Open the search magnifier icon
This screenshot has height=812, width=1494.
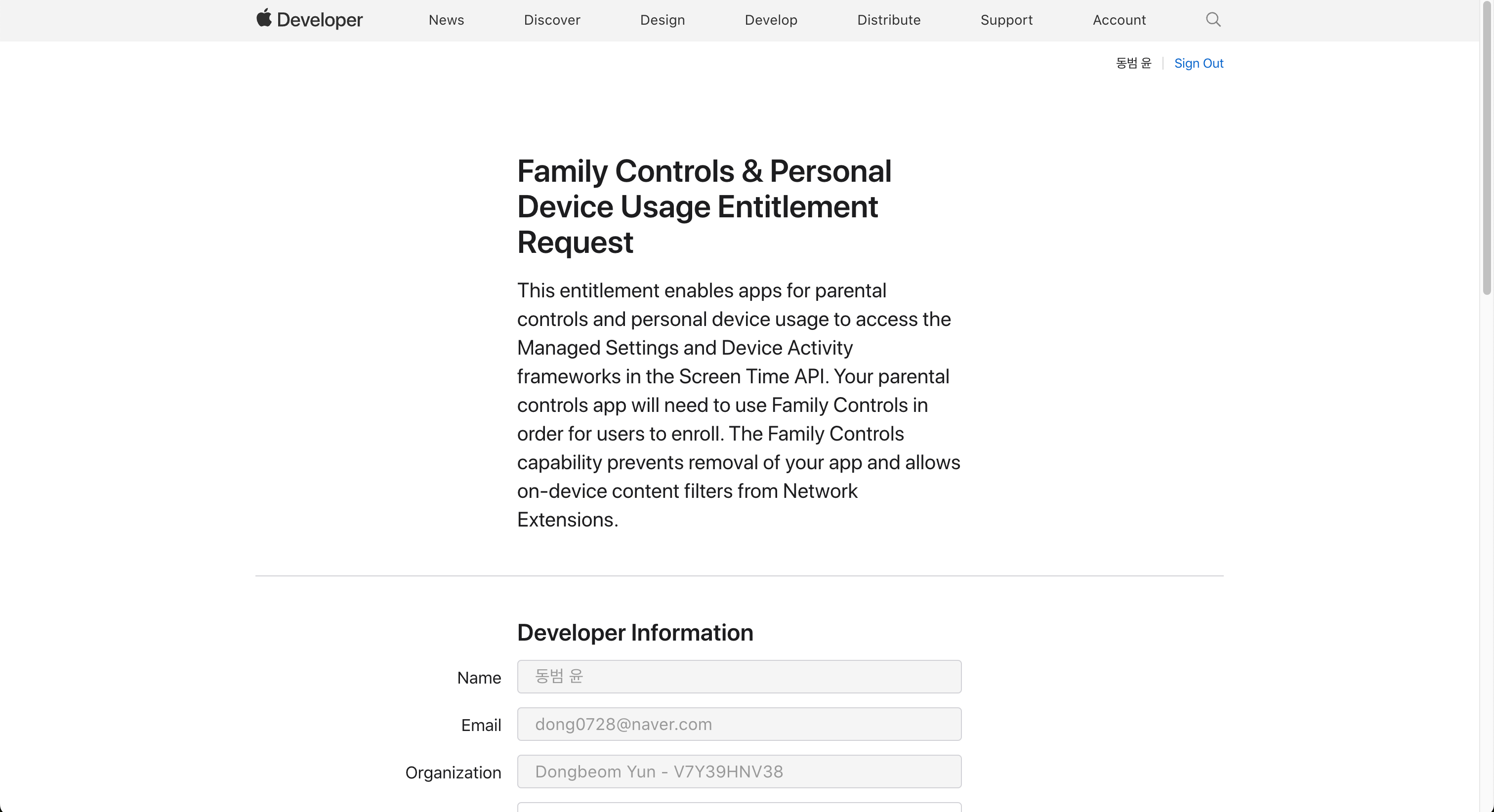coord(1213,20)
